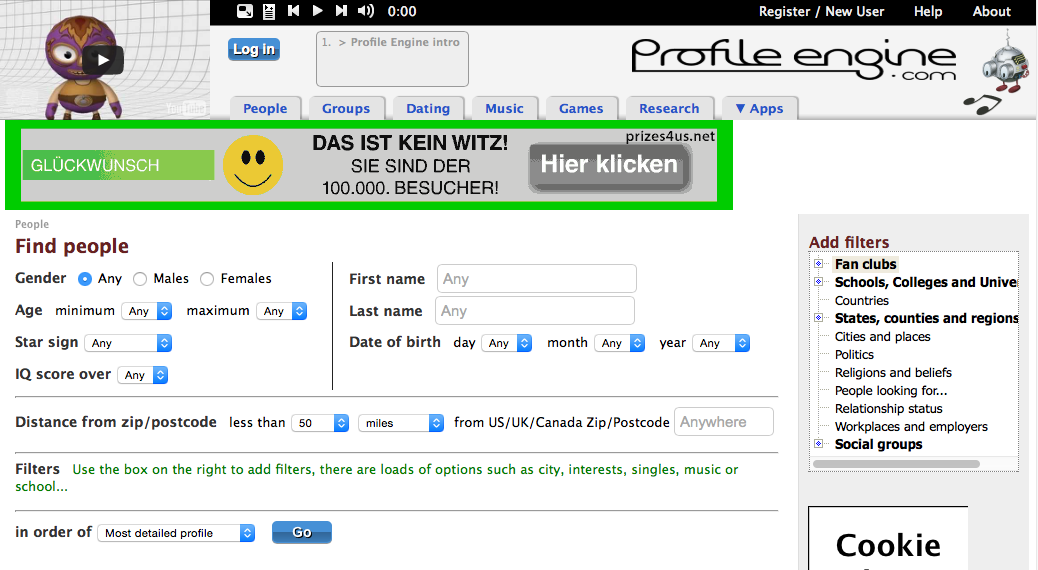Expand States, counties and regions node
The height and width of the screenshot is (570, 1038).
[818, 318]
